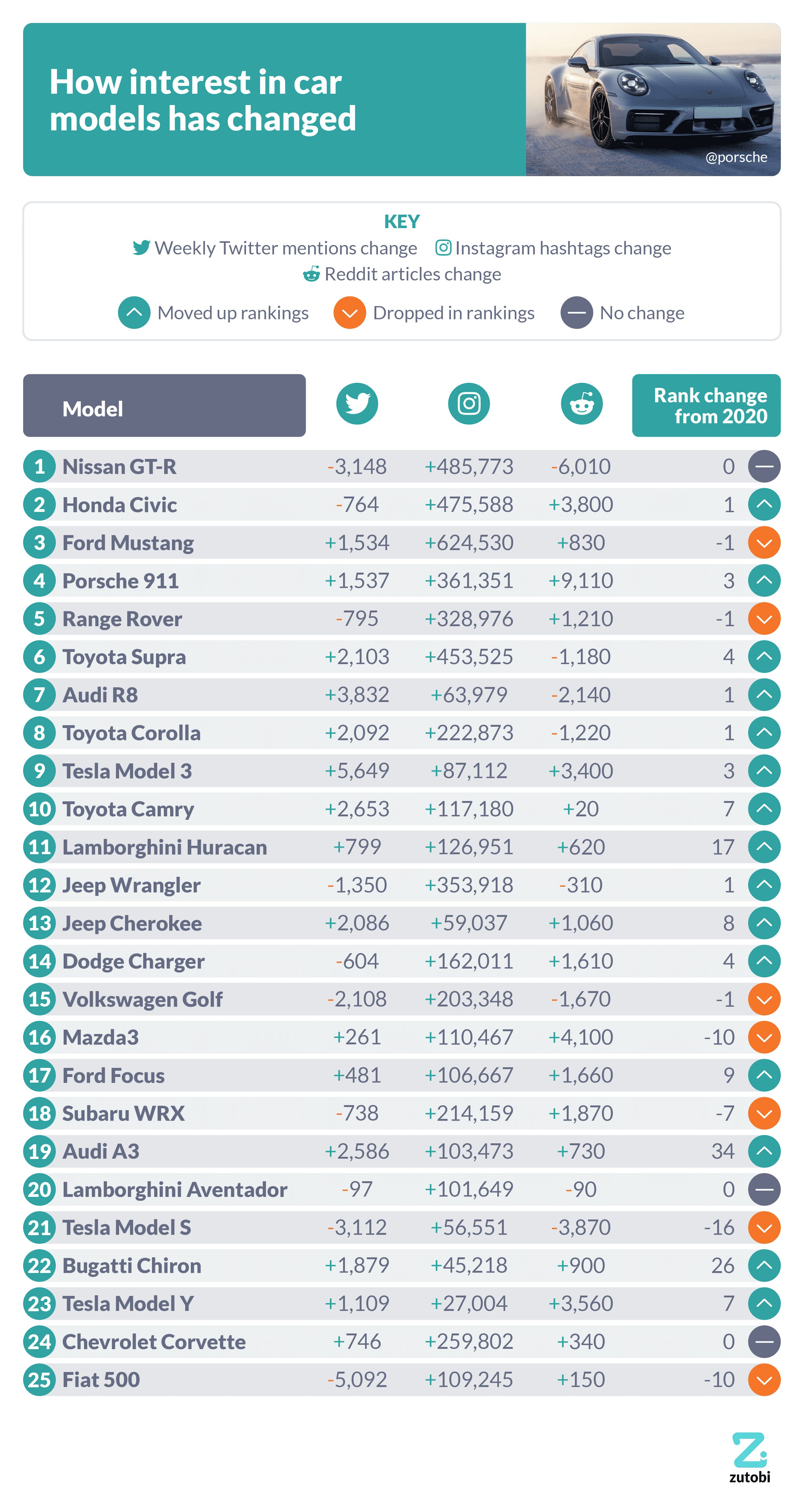The height and width of the screenshot is (1512, 804).
Task: Click the Model column header
Action: [164, 406]
